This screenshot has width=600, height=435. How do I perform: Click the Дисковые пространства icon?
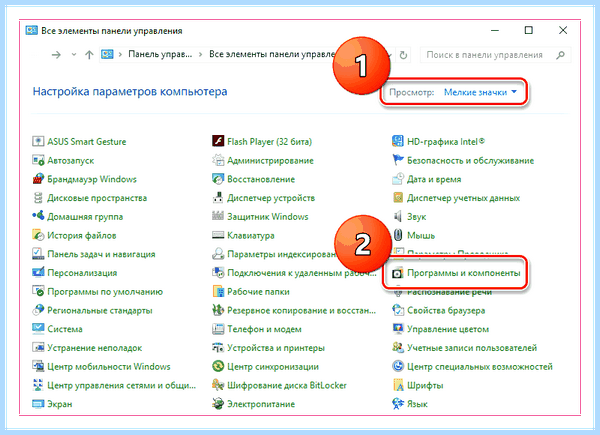[x=38, y=198]
